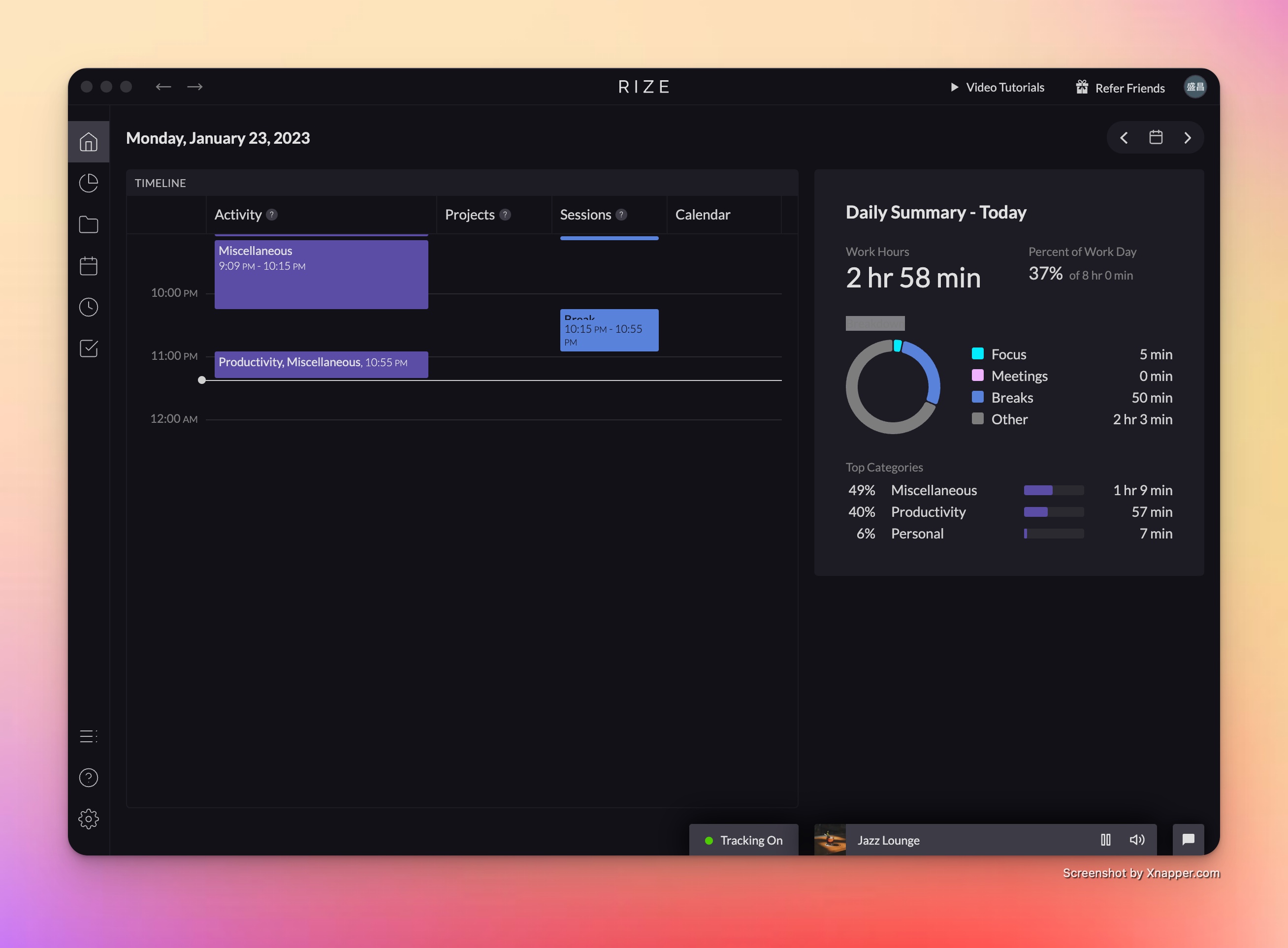Click the Breaks blue color swatch
This screenshot has width=1288, height=948.
pos(977,397)
